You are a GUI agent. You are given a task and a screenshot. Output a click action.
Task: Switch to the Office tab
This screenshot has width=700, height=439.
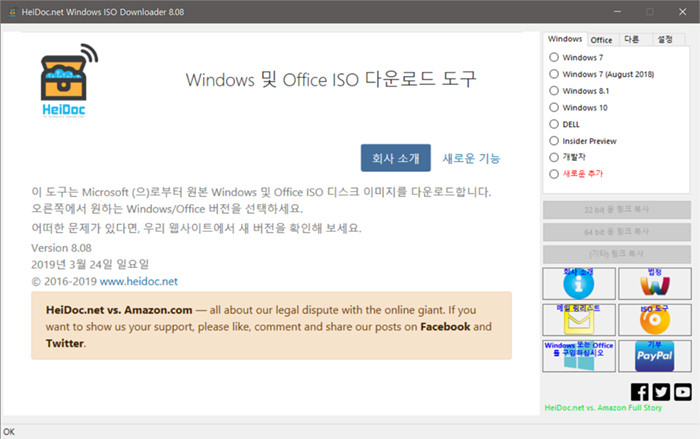tap(601, 40)
